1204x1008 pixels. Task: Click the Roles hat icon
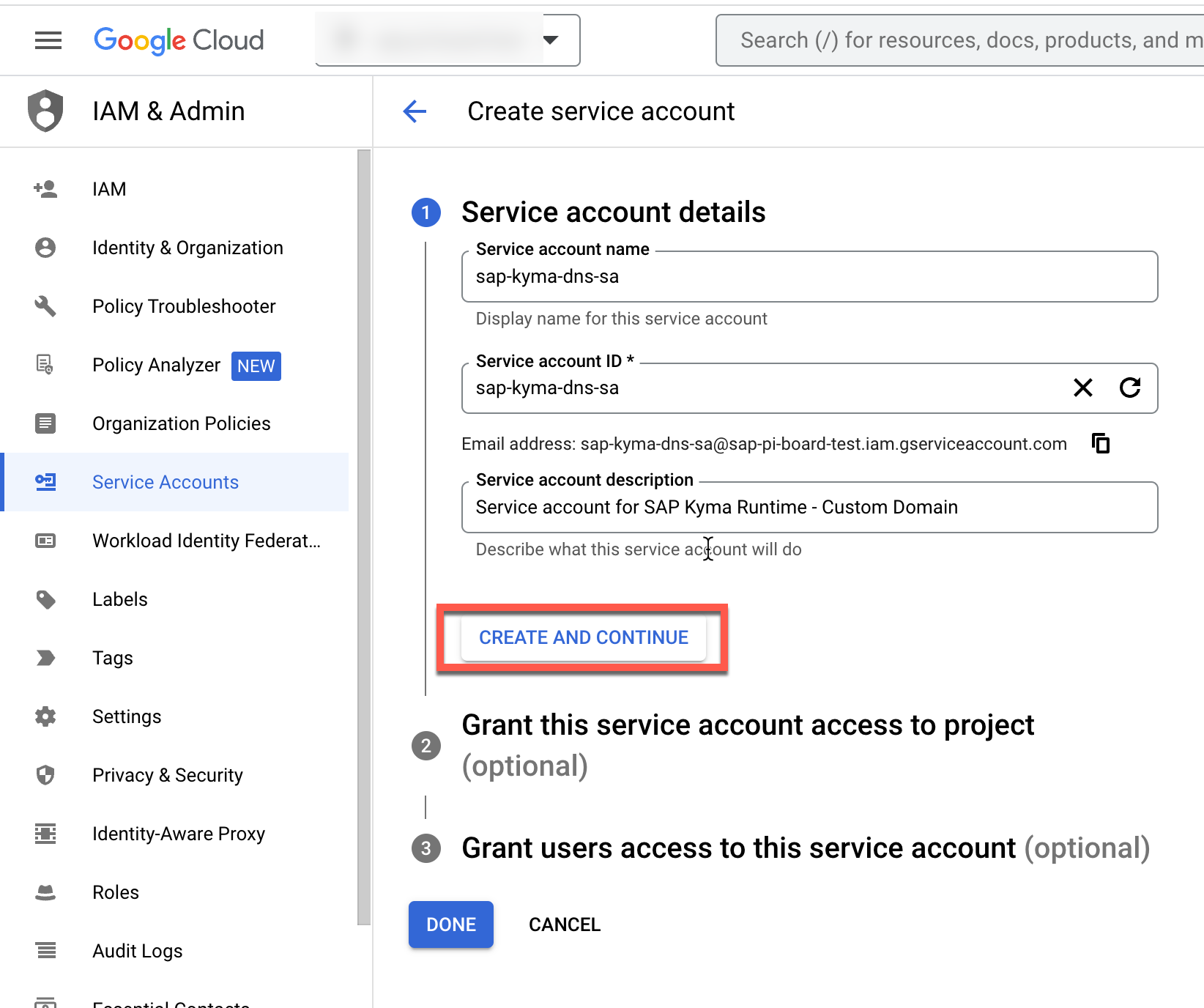(x=45, y=892)
